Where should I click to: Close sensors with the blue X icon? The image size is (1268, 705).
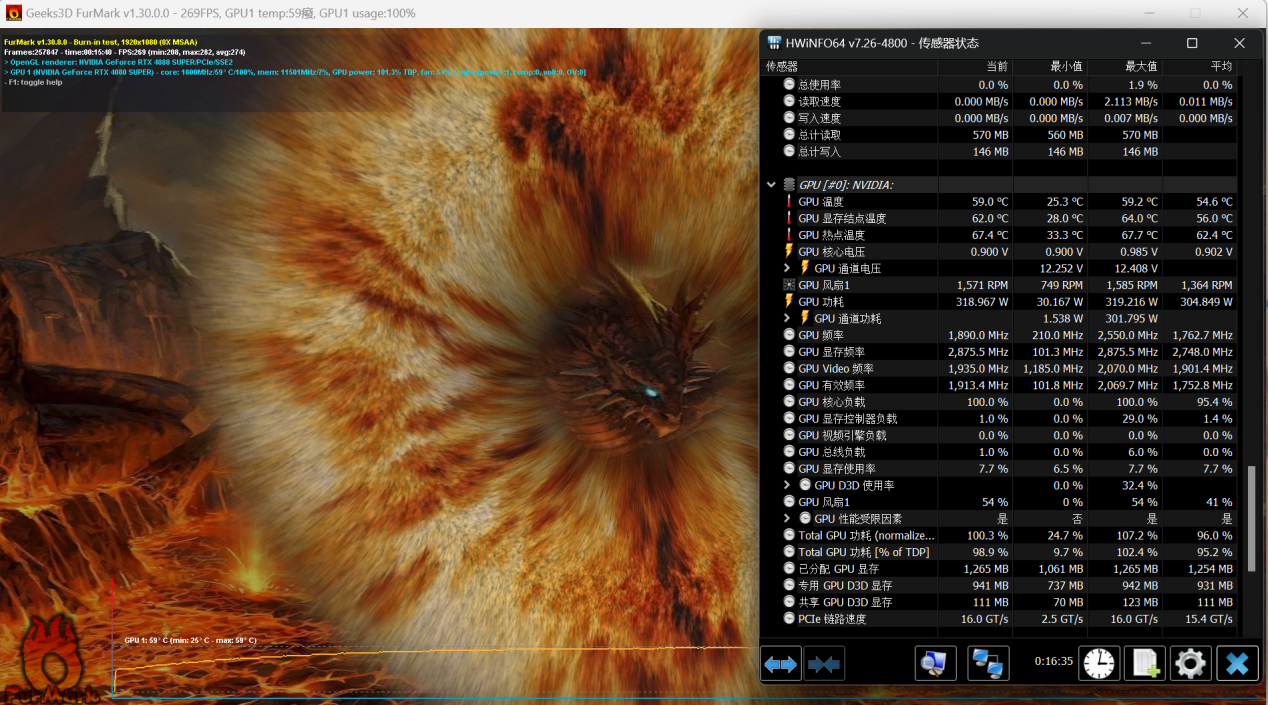1237,663
